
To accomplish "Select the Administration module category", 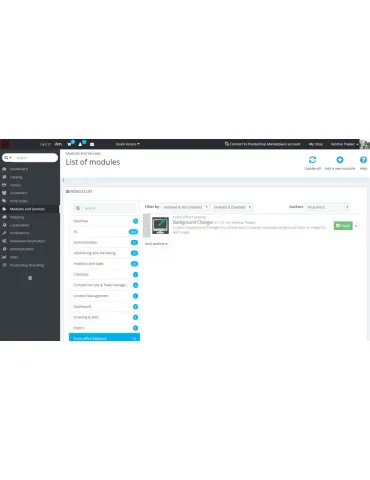I will pos(104,242).
